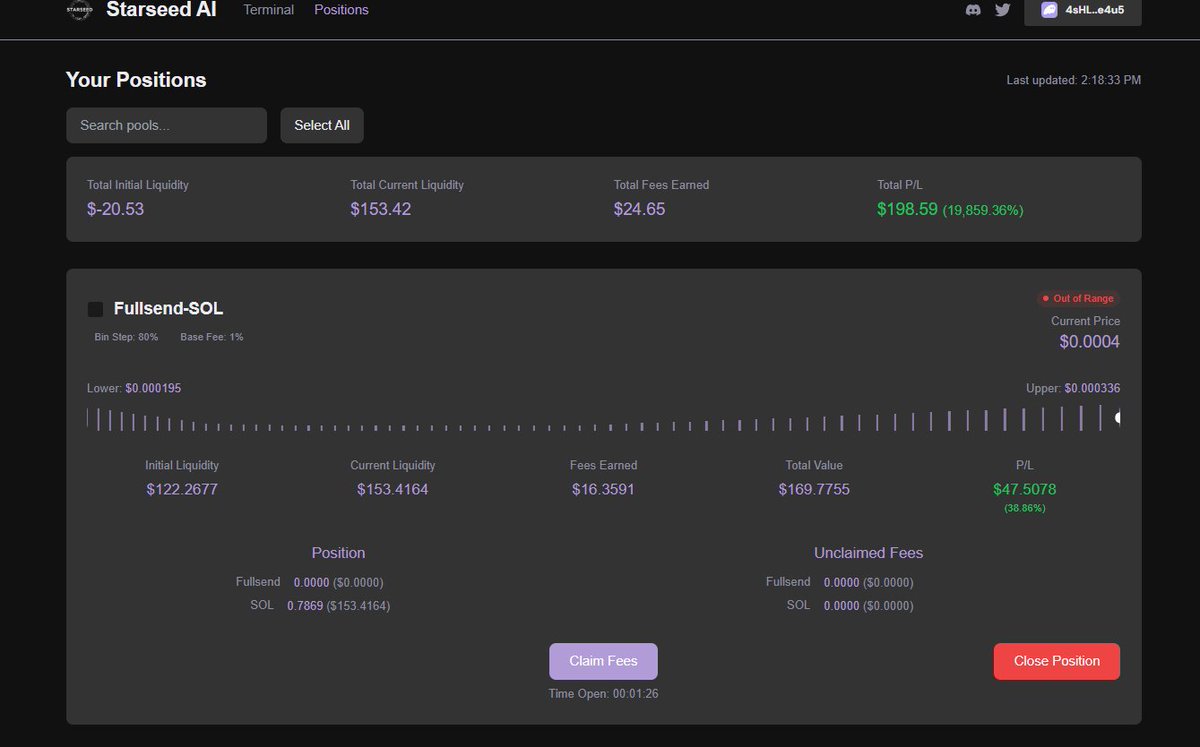1200x747 pixels.
Task: Click the Current Price value $0.0004
Action: pos(1089,341)
